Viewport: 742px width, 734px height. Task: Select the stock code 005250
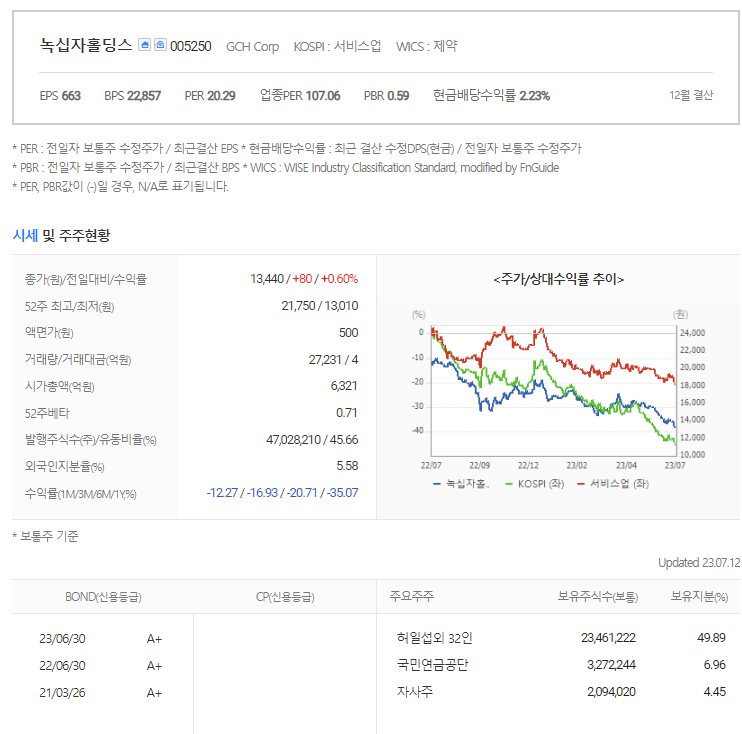coord(191,46)
